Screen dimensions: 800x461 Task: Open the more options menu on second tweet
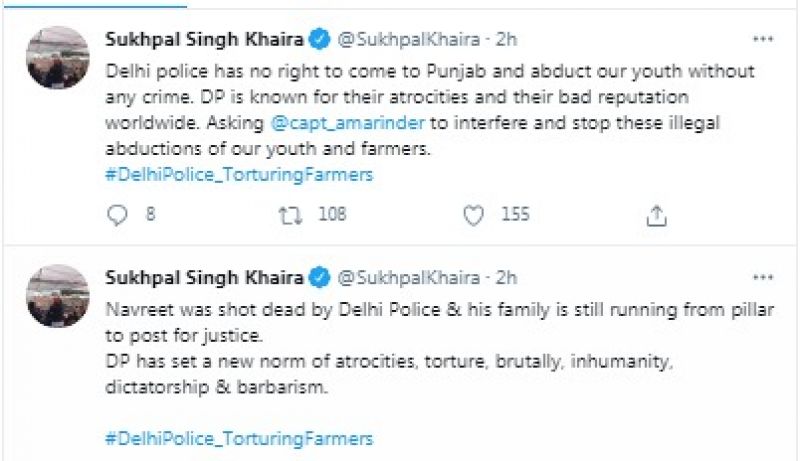[763, 275]
